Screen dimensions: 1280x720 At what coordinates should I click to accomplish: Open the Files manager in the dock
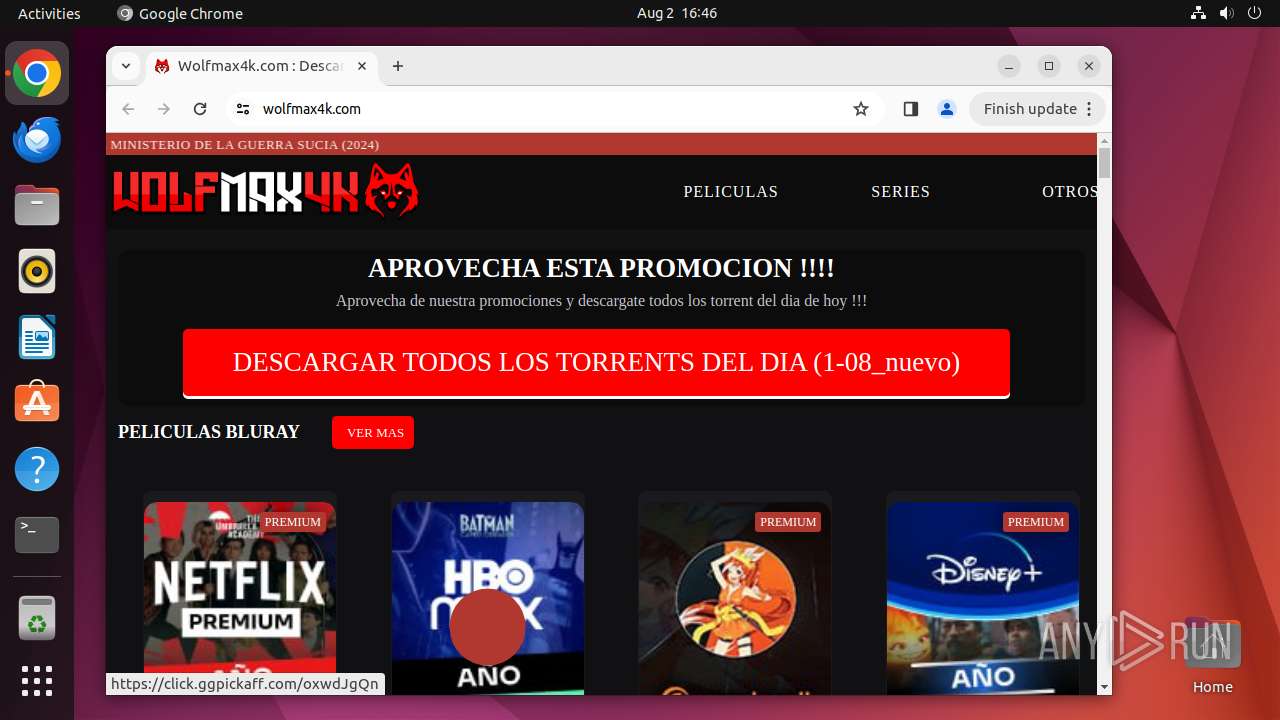pyautogui.click(x=37, y=206)
